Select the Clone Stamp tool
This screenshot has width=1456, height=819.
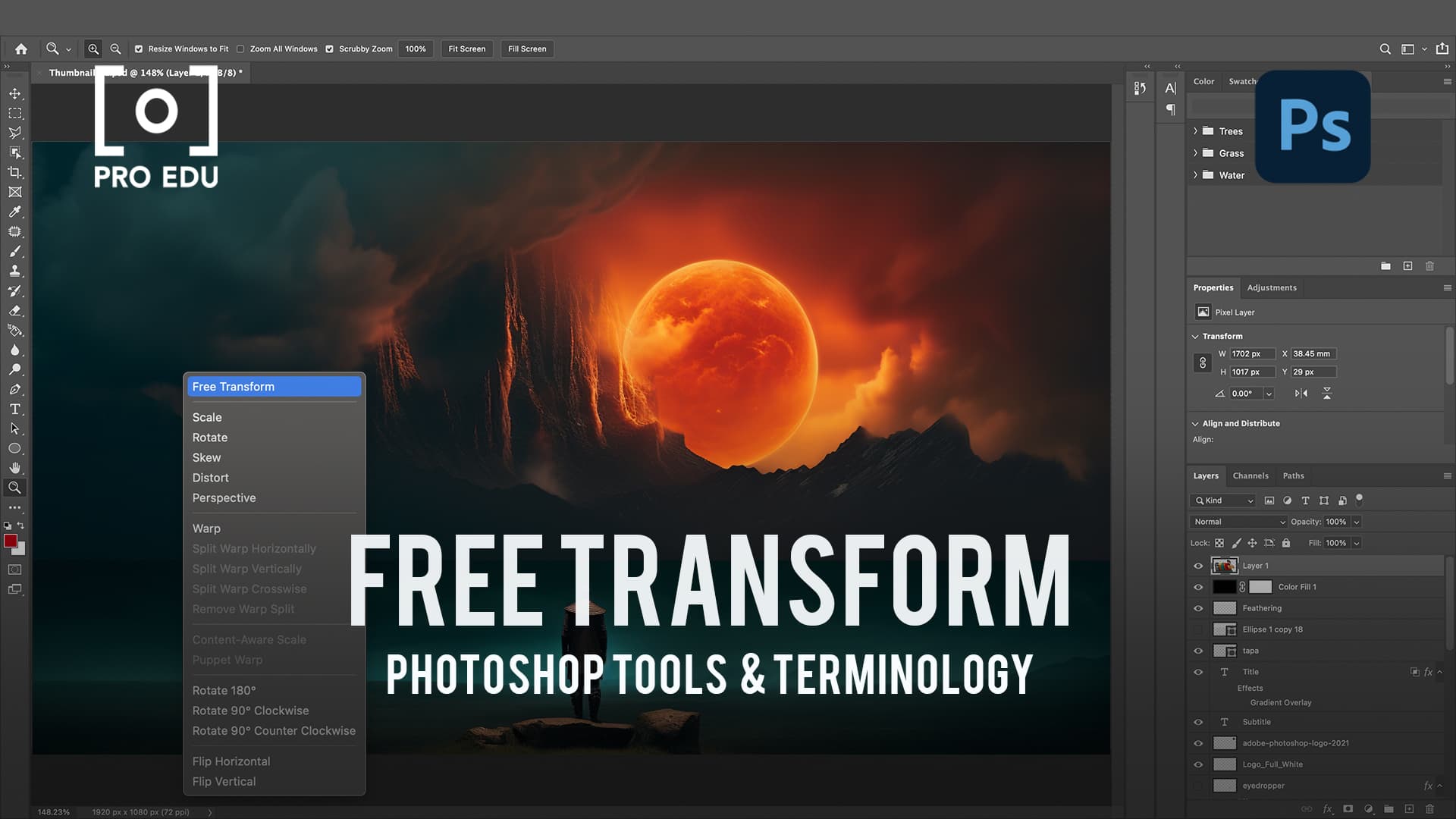15,271
